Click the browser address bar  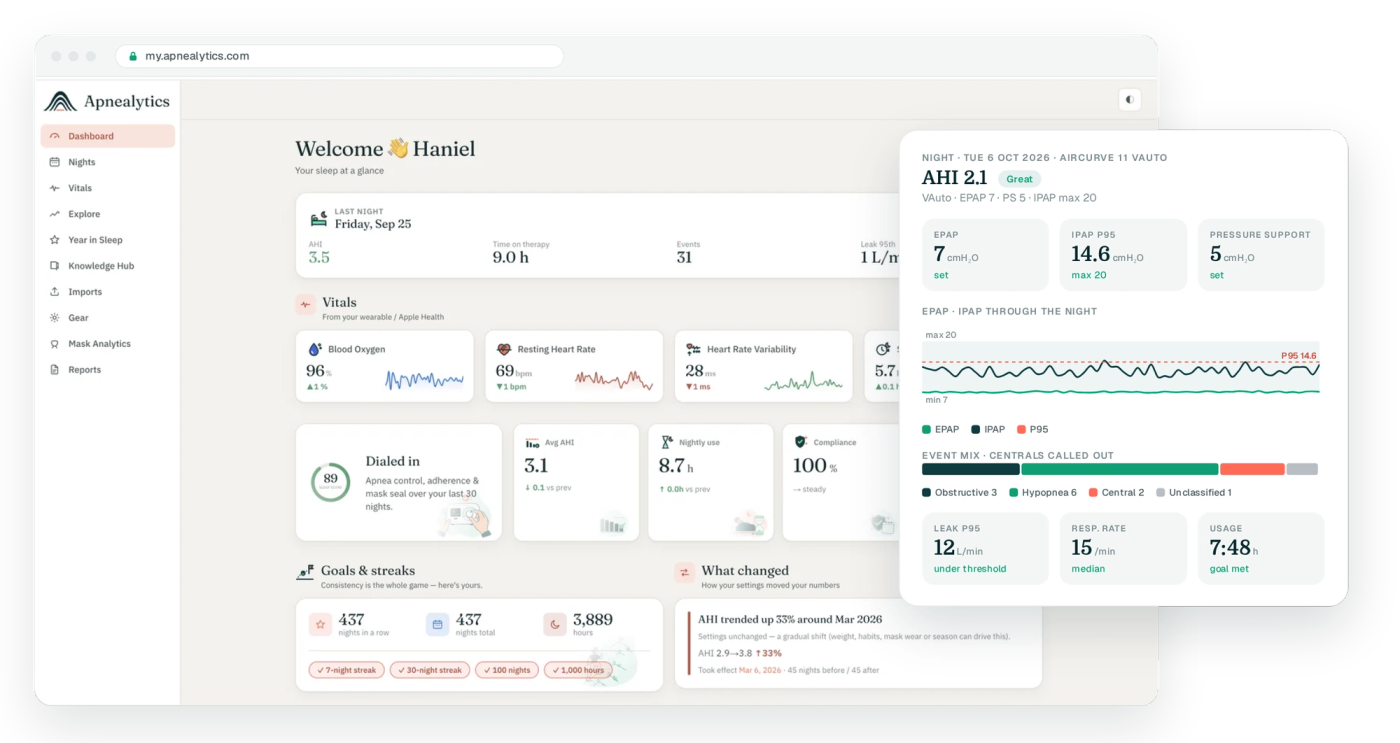[340, 56]
